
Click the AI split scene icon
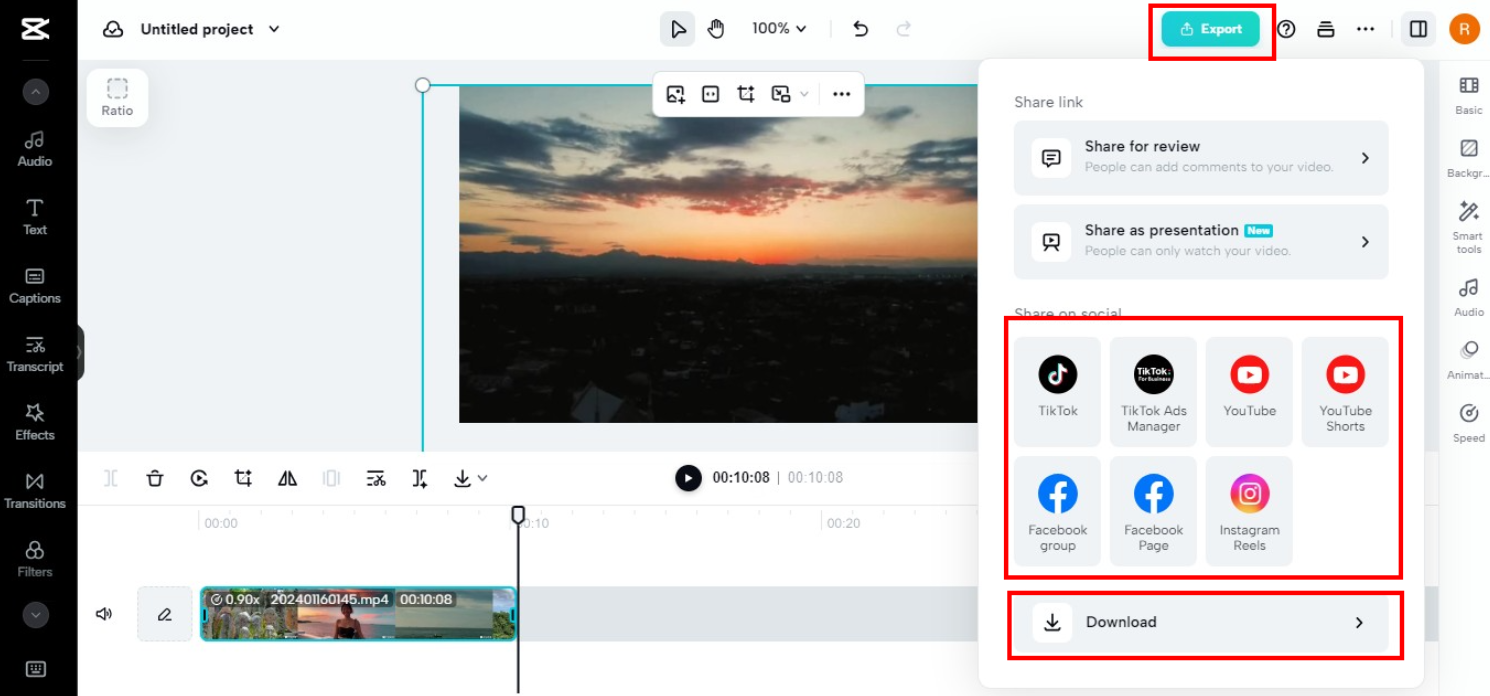point(420,478)
